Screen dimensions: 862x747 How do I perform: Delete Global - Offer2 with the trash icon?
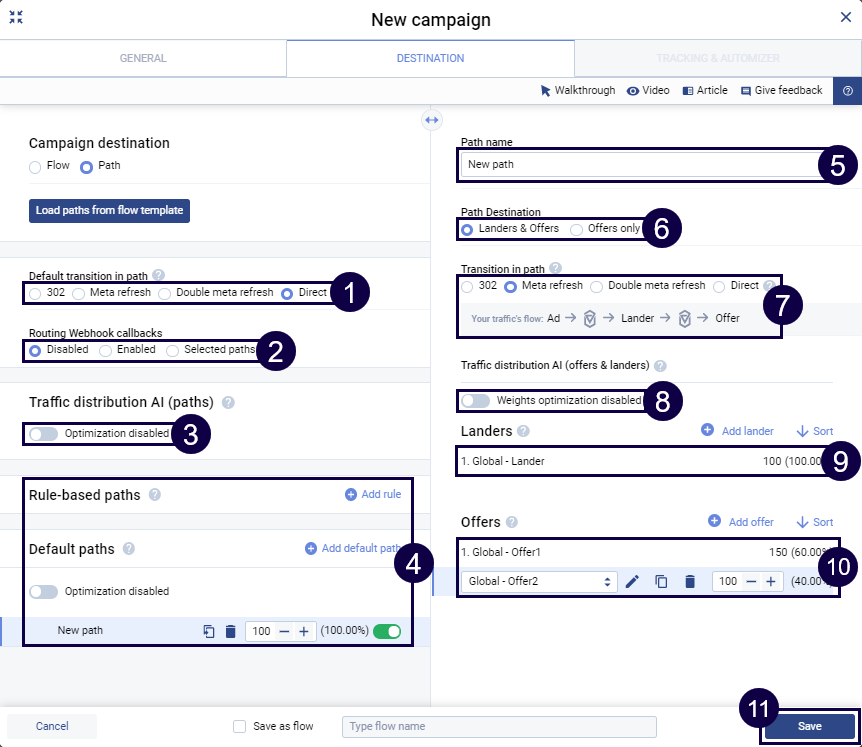(x=689, y=581)
